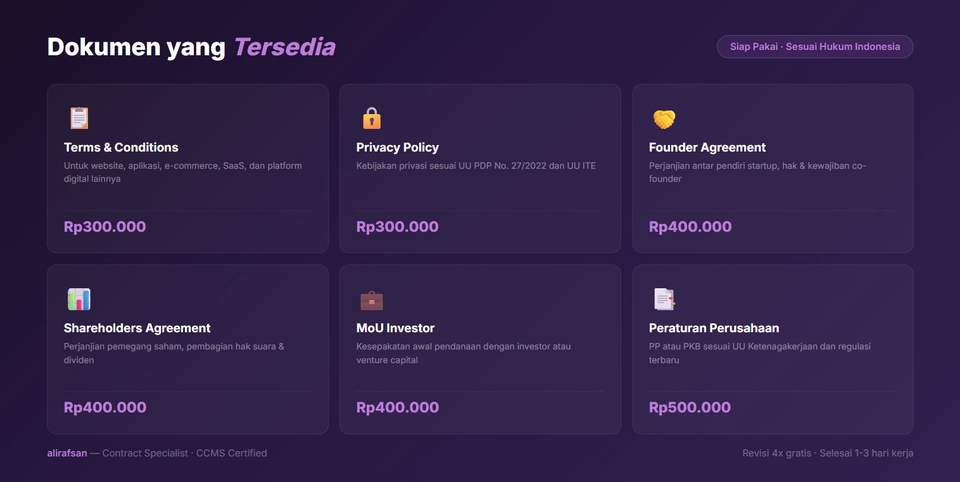Open the Founder Agreement heading

[707, 147]
